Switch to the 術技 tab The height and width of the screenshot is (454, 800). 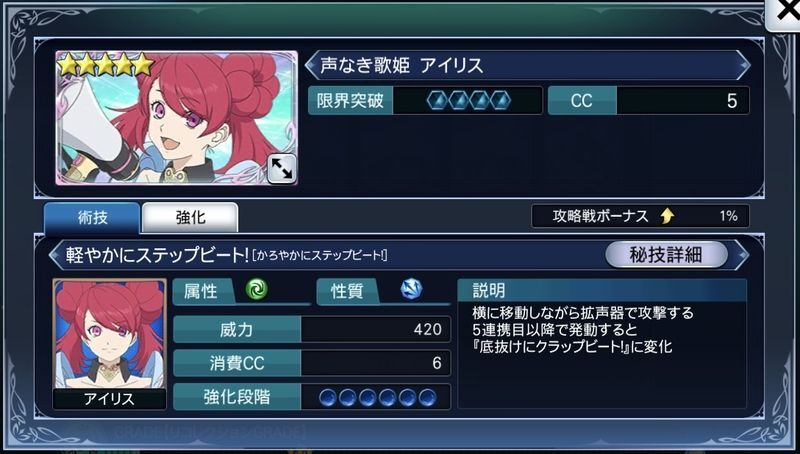(x=92, y=218)
